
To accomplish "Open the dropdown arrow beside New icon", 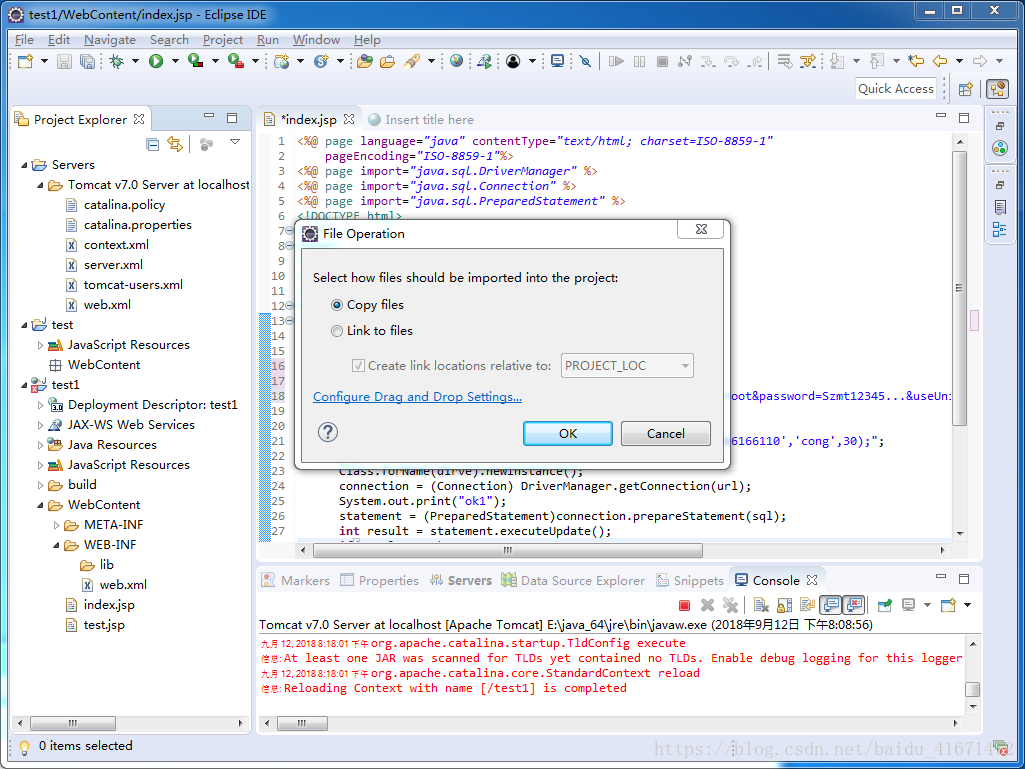I will 44,61.
